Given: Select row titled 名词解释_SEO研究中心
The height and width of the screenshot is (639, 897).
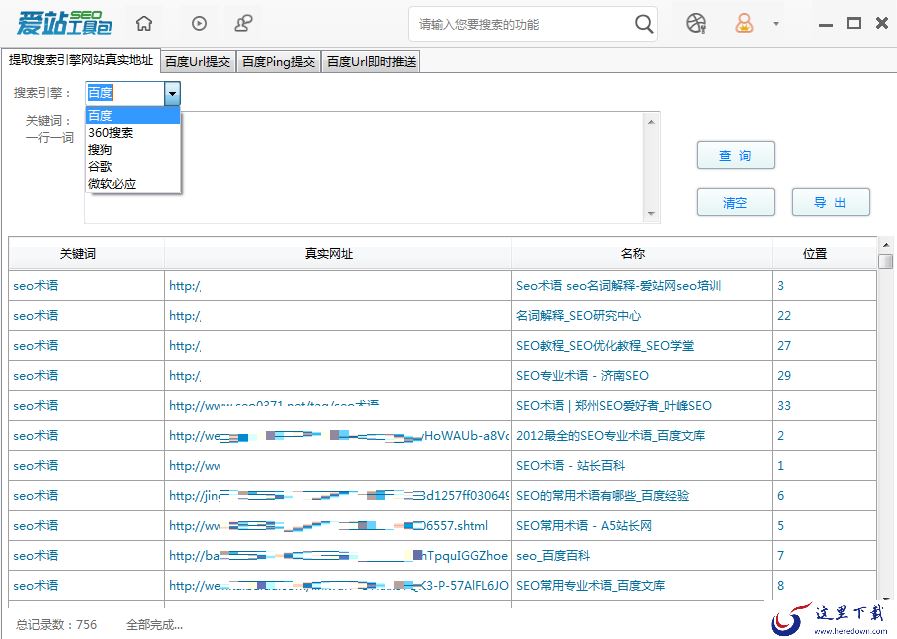Looking at the screenshot, I should [442, 316].
